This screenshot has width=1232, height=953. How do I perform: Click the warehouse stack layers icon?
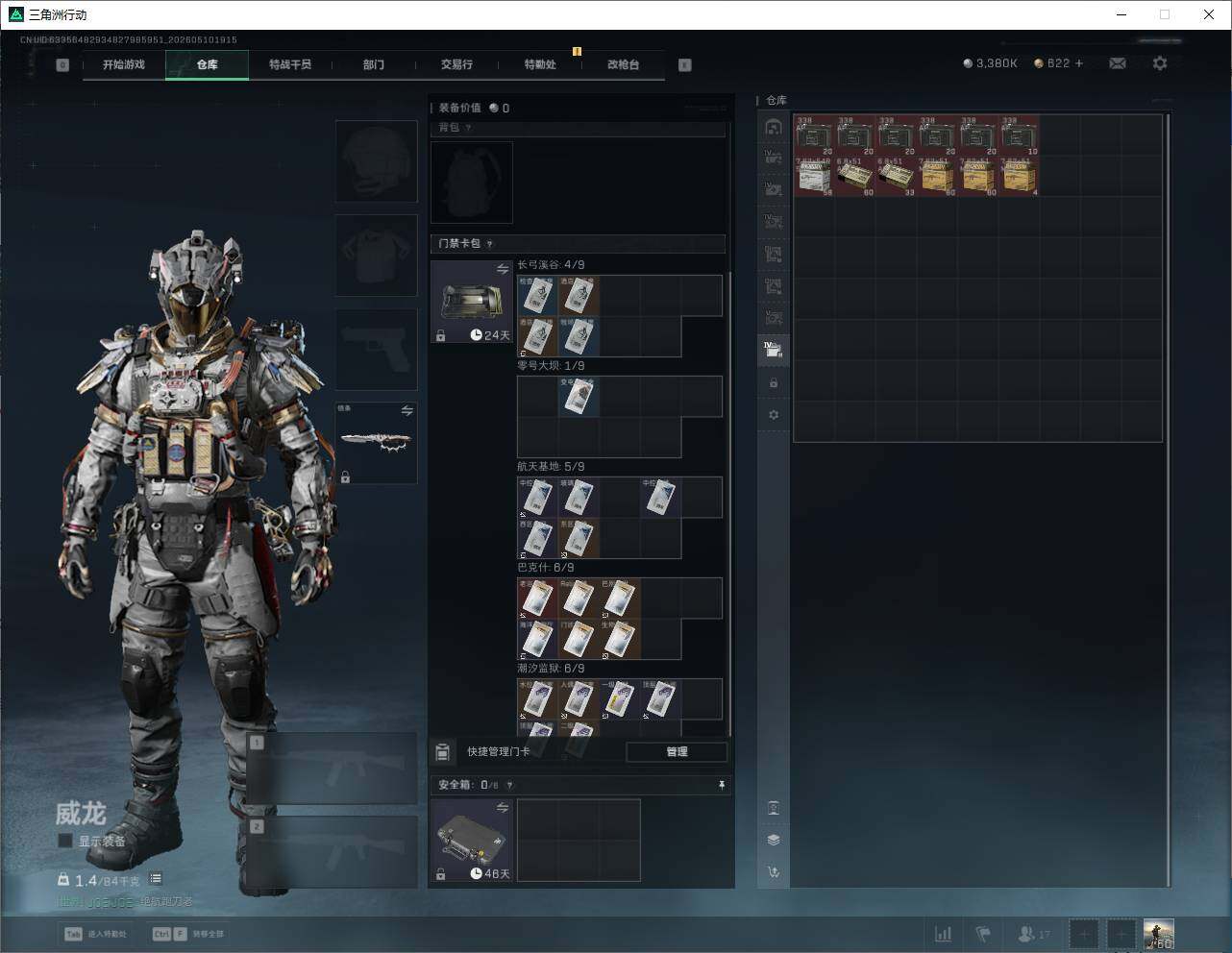774,840
